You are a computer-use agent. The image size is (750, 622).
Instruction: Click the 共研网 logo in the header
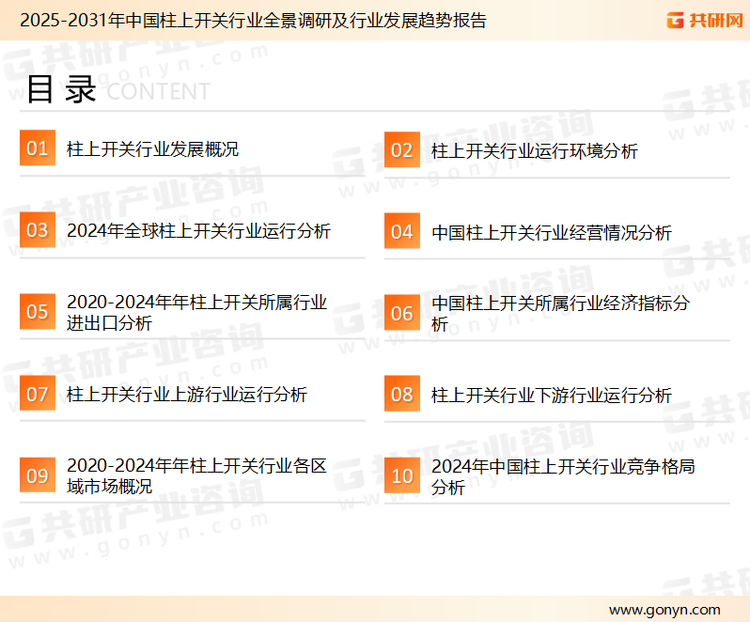[705, 20]
